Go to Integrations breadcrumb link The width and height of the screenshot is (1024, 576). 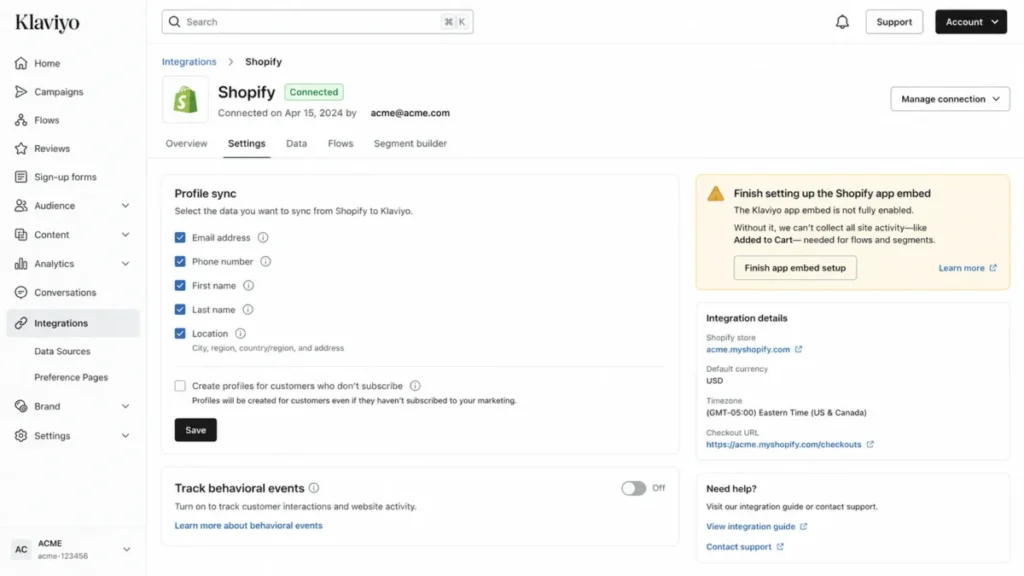(189, 61)
